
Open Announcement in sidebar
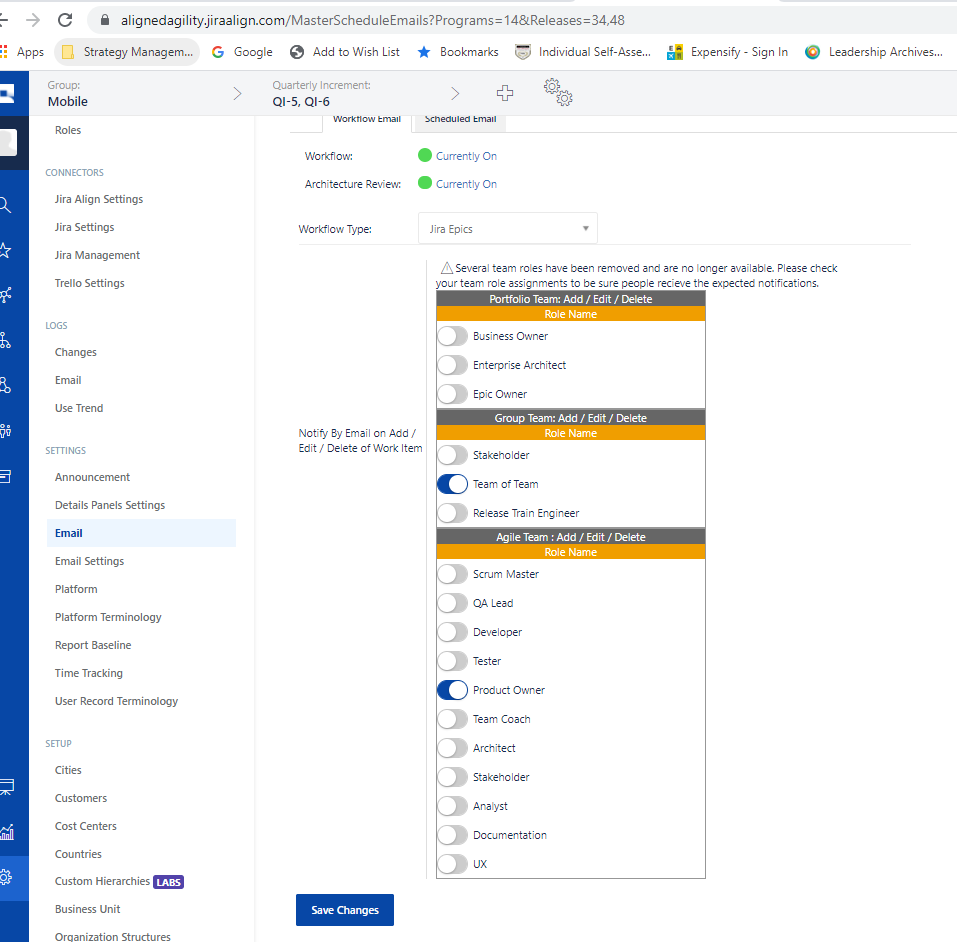pos(92,477)
